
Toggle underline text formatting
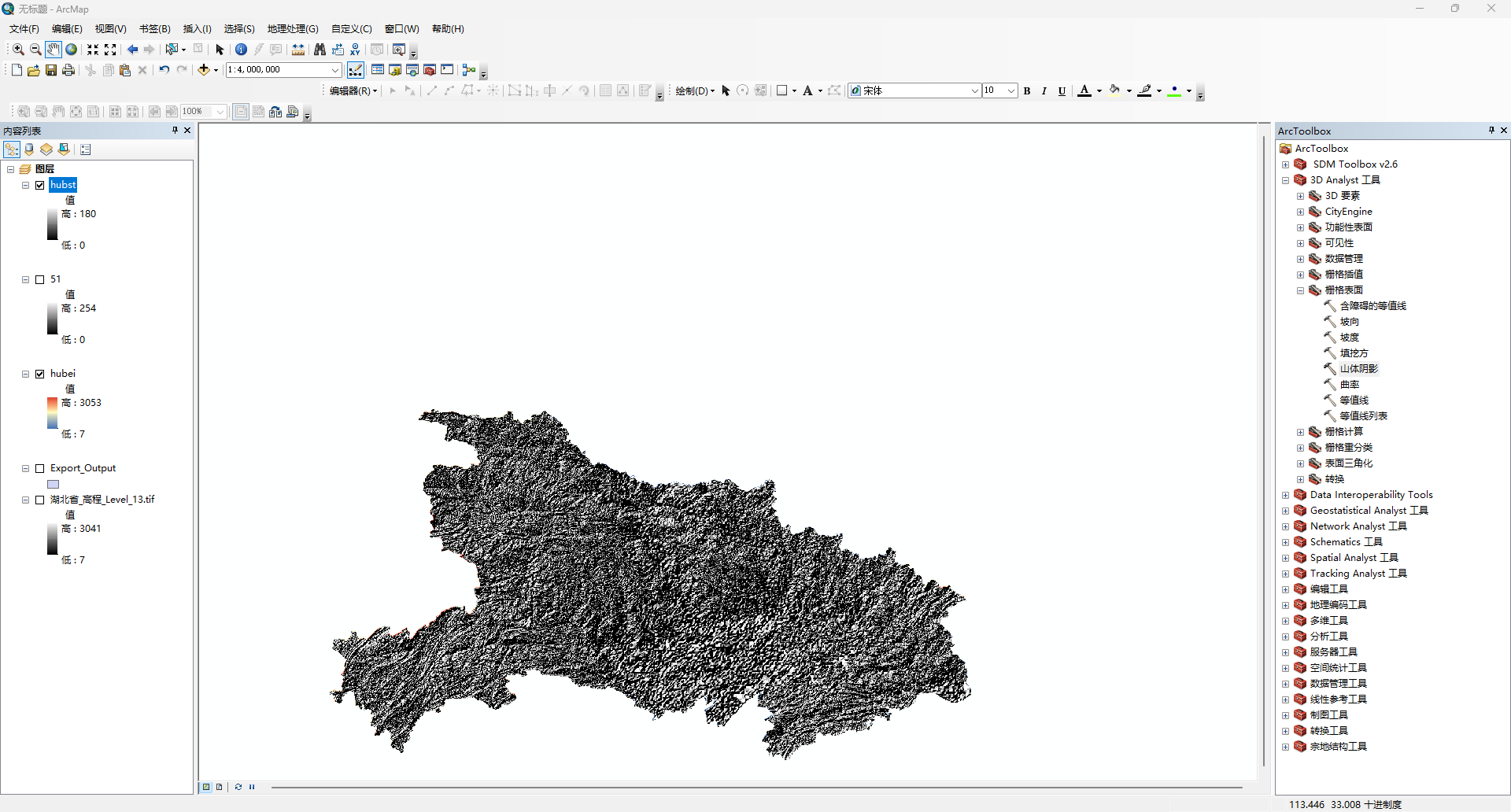pyautogui.click(x=1062, y=91)
